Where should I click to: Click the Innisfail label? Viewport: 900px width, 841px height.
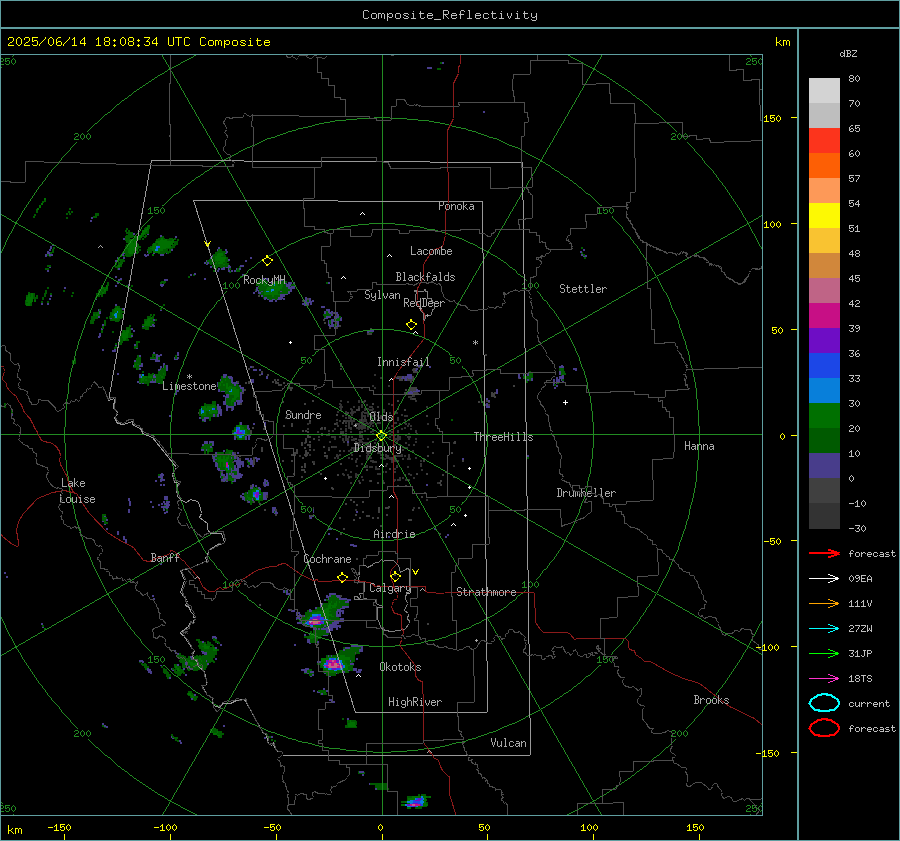click(404, 362)
